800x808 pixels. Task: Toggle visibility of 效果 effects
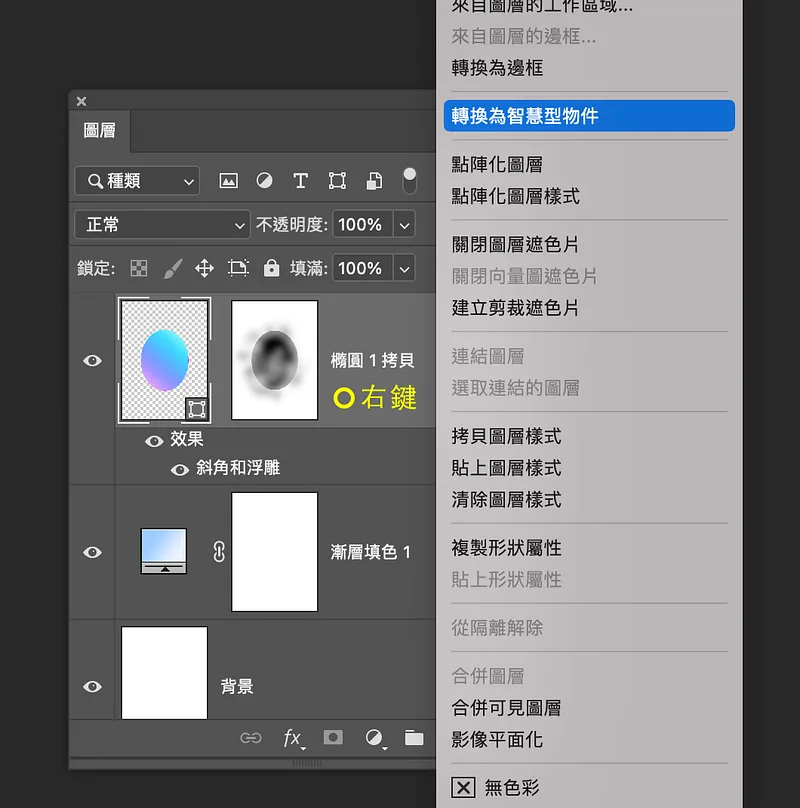(154, 441)
